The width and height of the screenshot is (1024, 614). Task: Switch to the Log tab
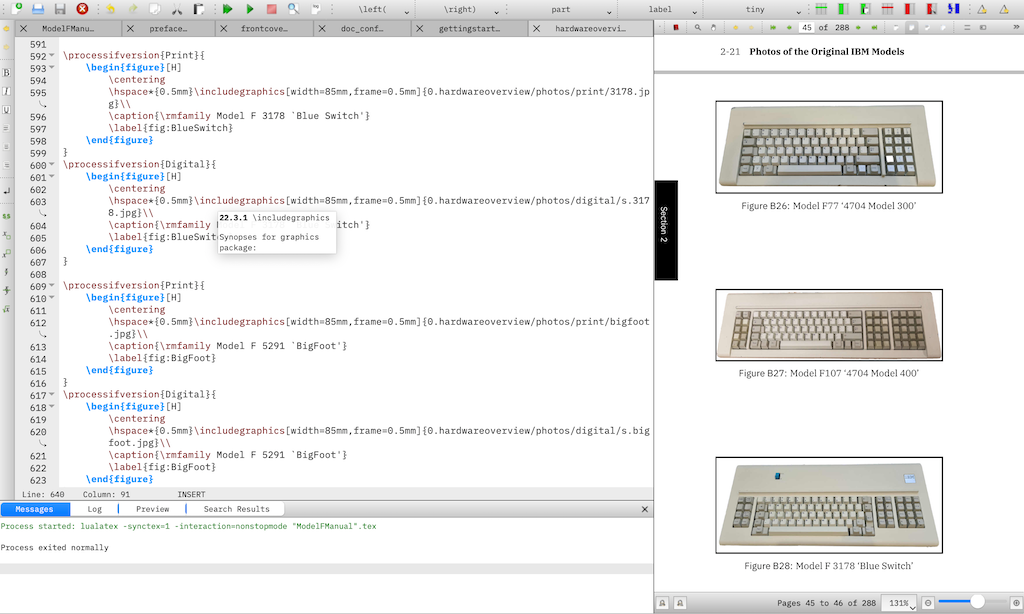coord(95,509)
